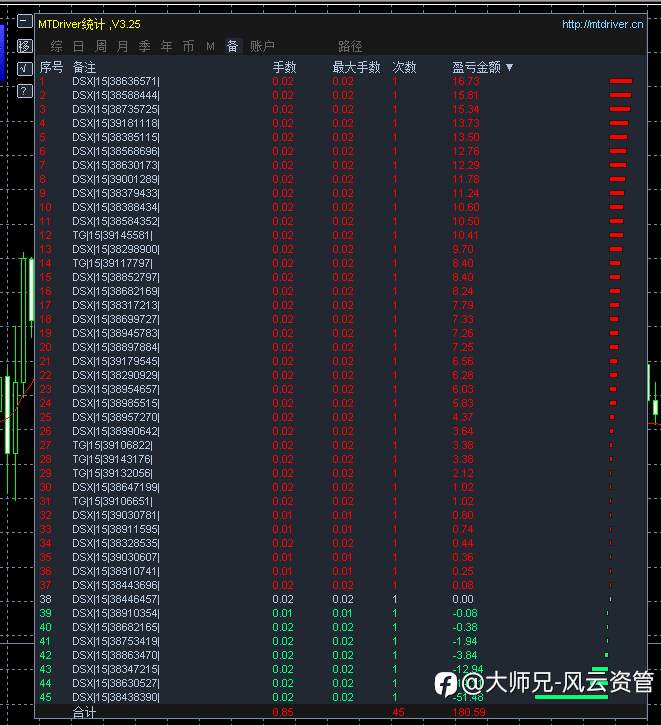This screenshot has width=661, height=725.
Task: Select row DSX|15|38298900|
Action: (x=341, y=249)
